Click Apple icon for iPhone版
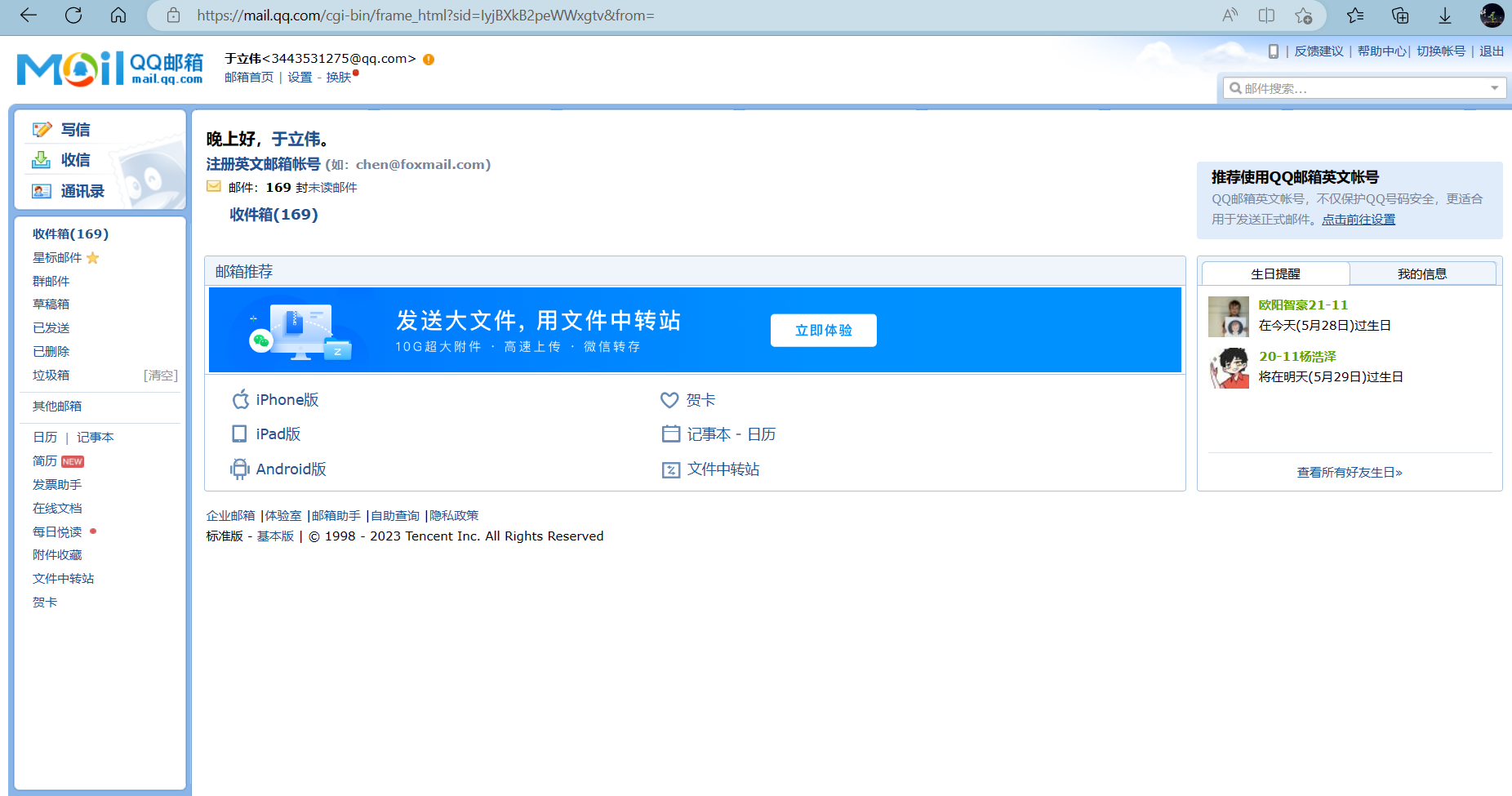The image size is (1512, 796). pyautogui.click(x=240, y=399)
